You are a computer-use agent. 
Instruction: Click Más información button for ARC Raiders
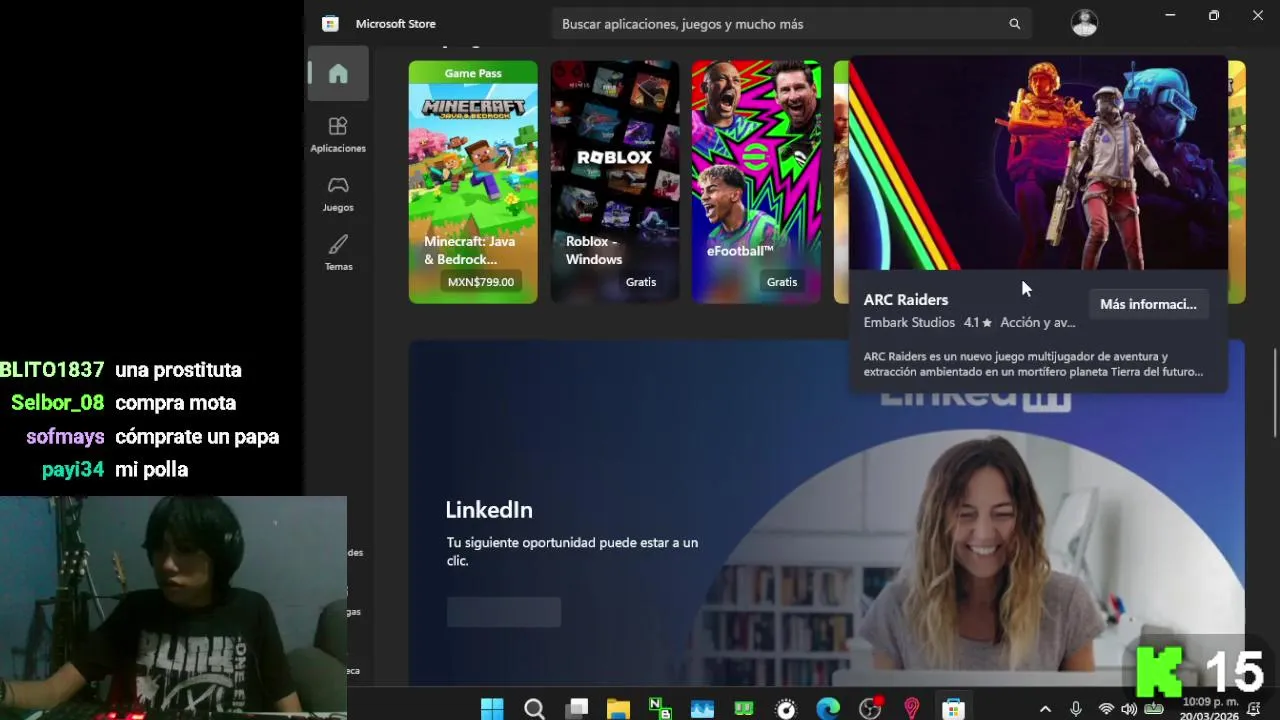point(1148,304)
